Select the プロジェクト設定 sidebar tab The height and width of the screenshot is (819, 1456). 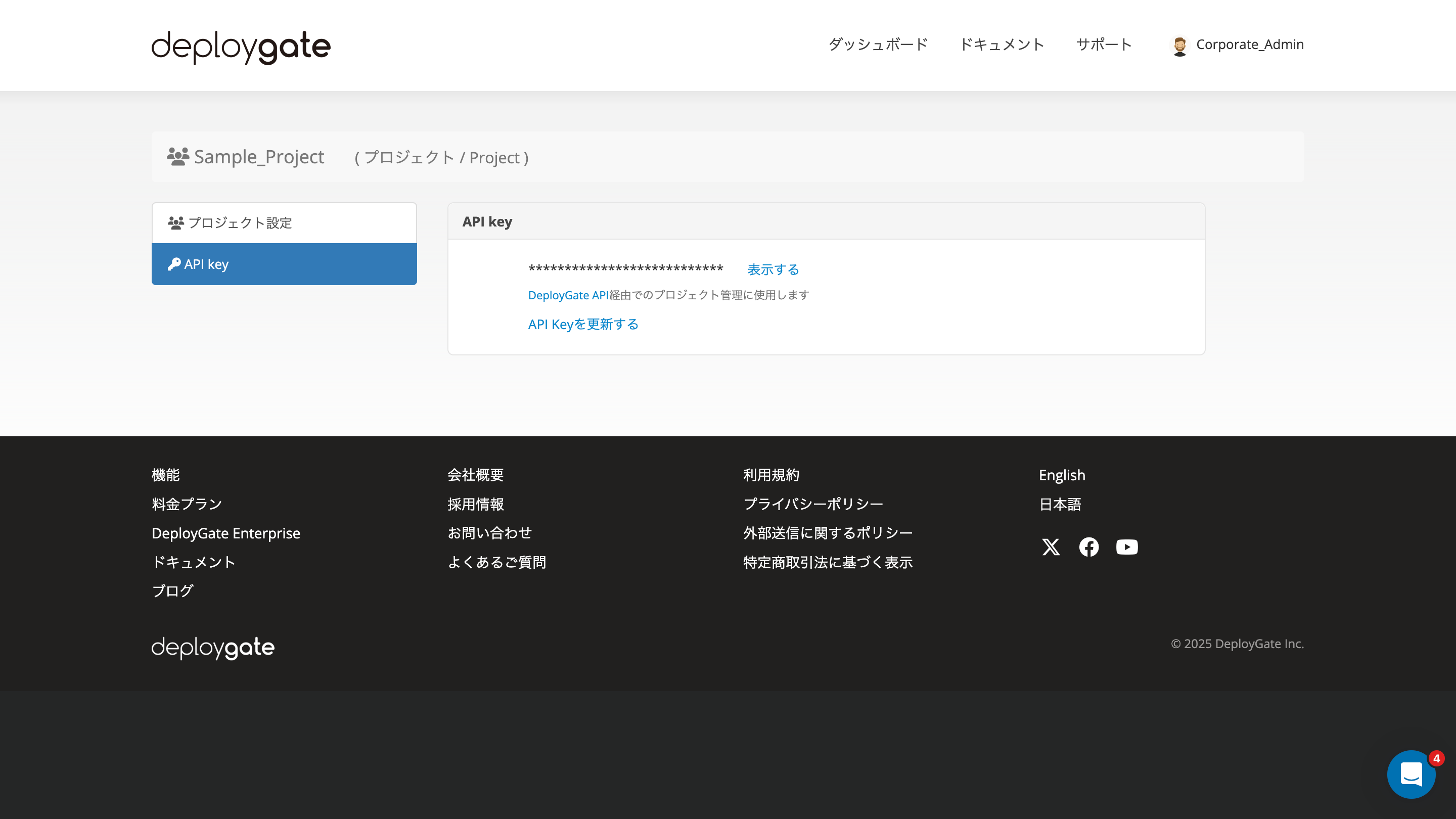[x=240, y=222]
